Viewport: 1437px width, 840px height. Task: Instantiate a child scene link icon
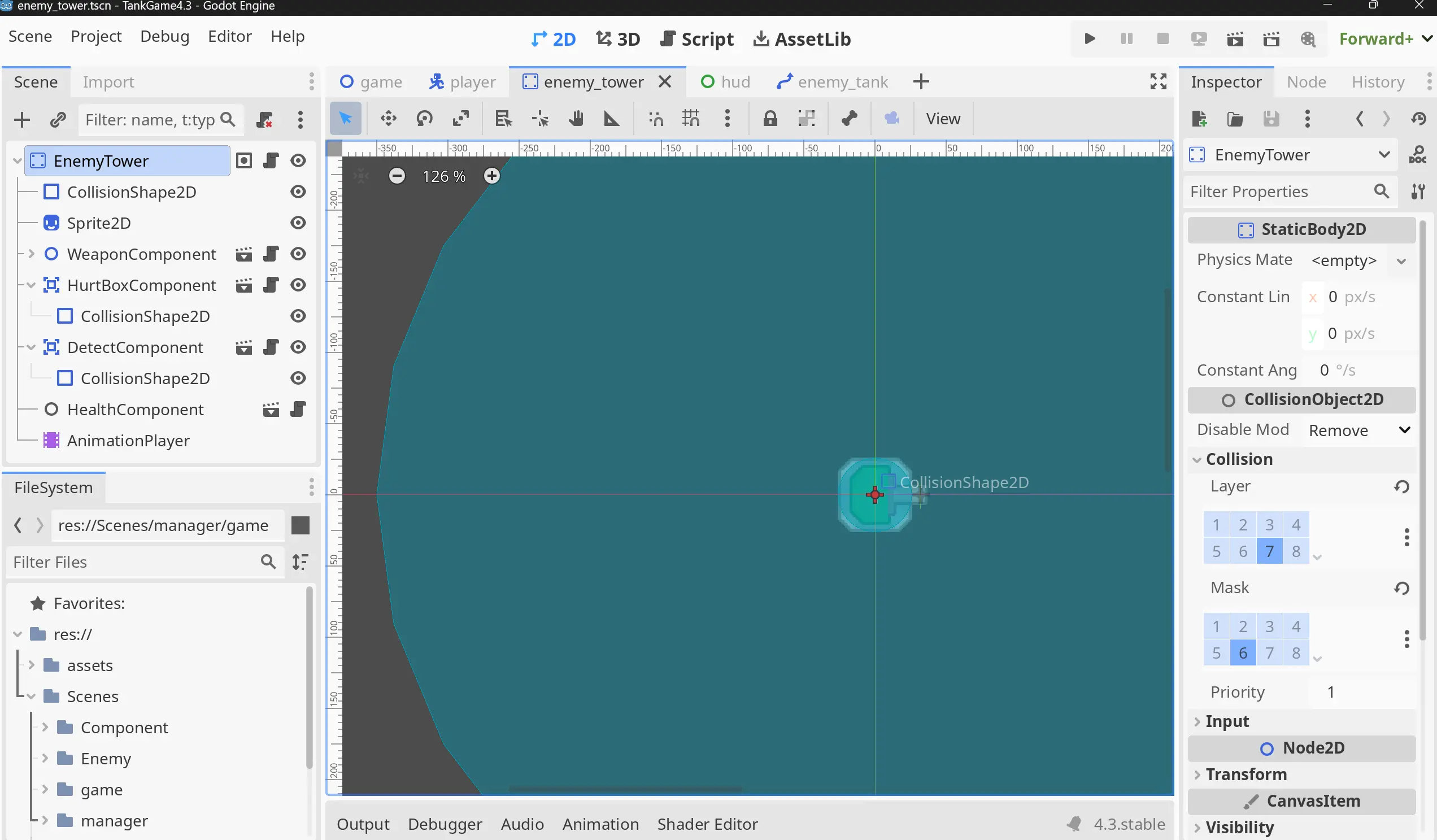[58, 120]
